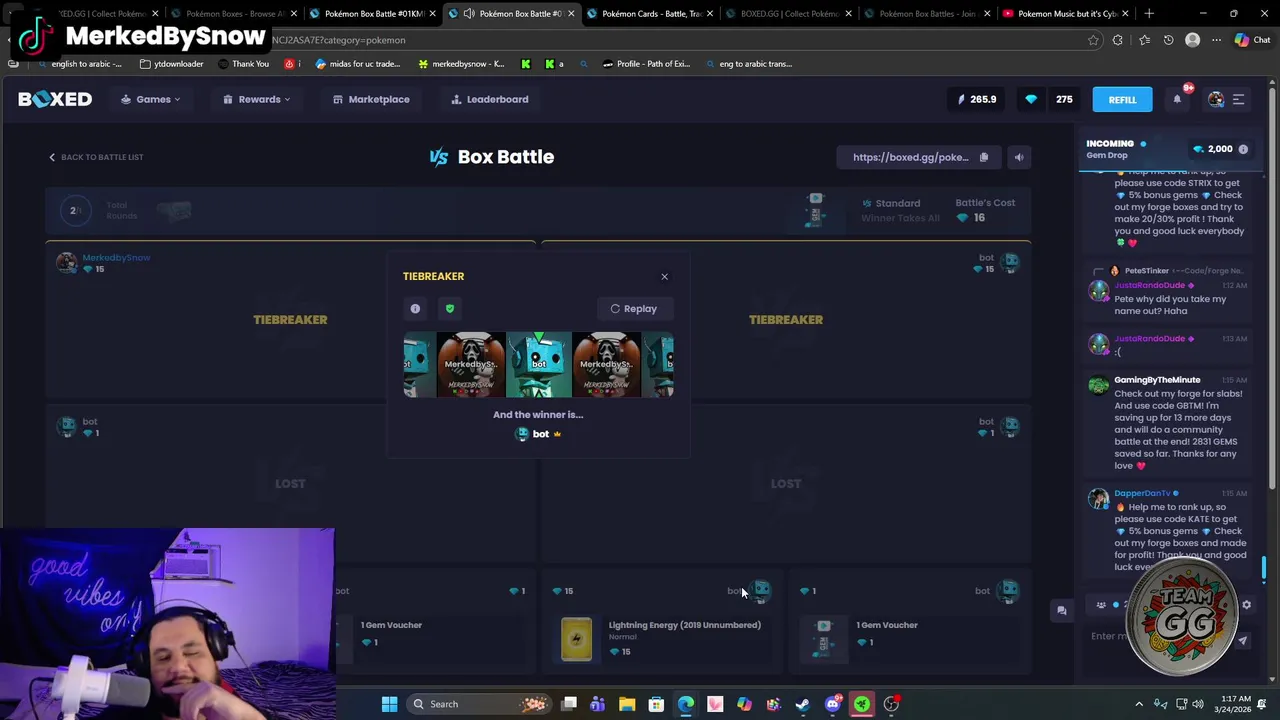Open the Windows Start menu
The width and height of the screenshot is (1280, 720).
coord(389,704)
